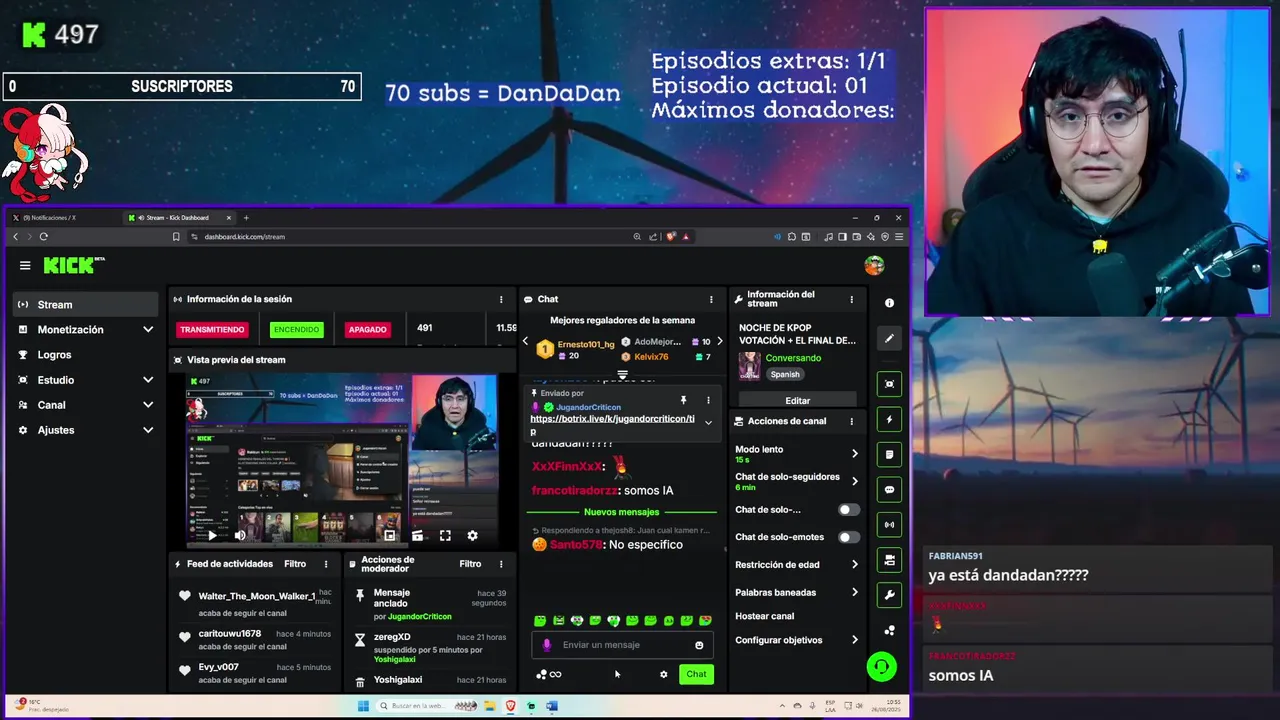Open a new browser tab
This screenshot has height=720, width=1280.
pos(246,217)
